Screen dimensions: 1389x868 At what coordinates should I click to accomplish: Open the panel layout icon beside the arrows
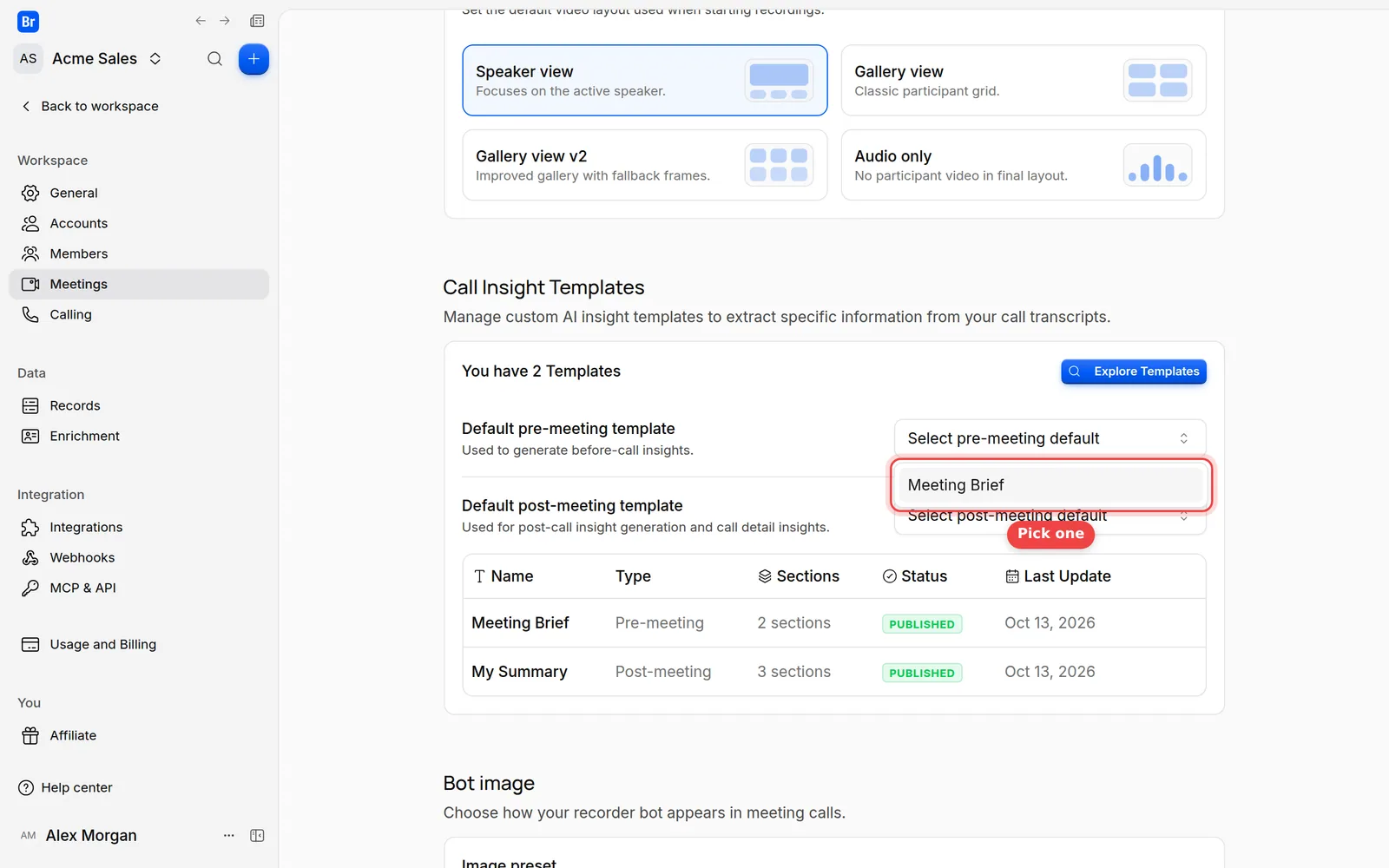[x=257, y=21]
